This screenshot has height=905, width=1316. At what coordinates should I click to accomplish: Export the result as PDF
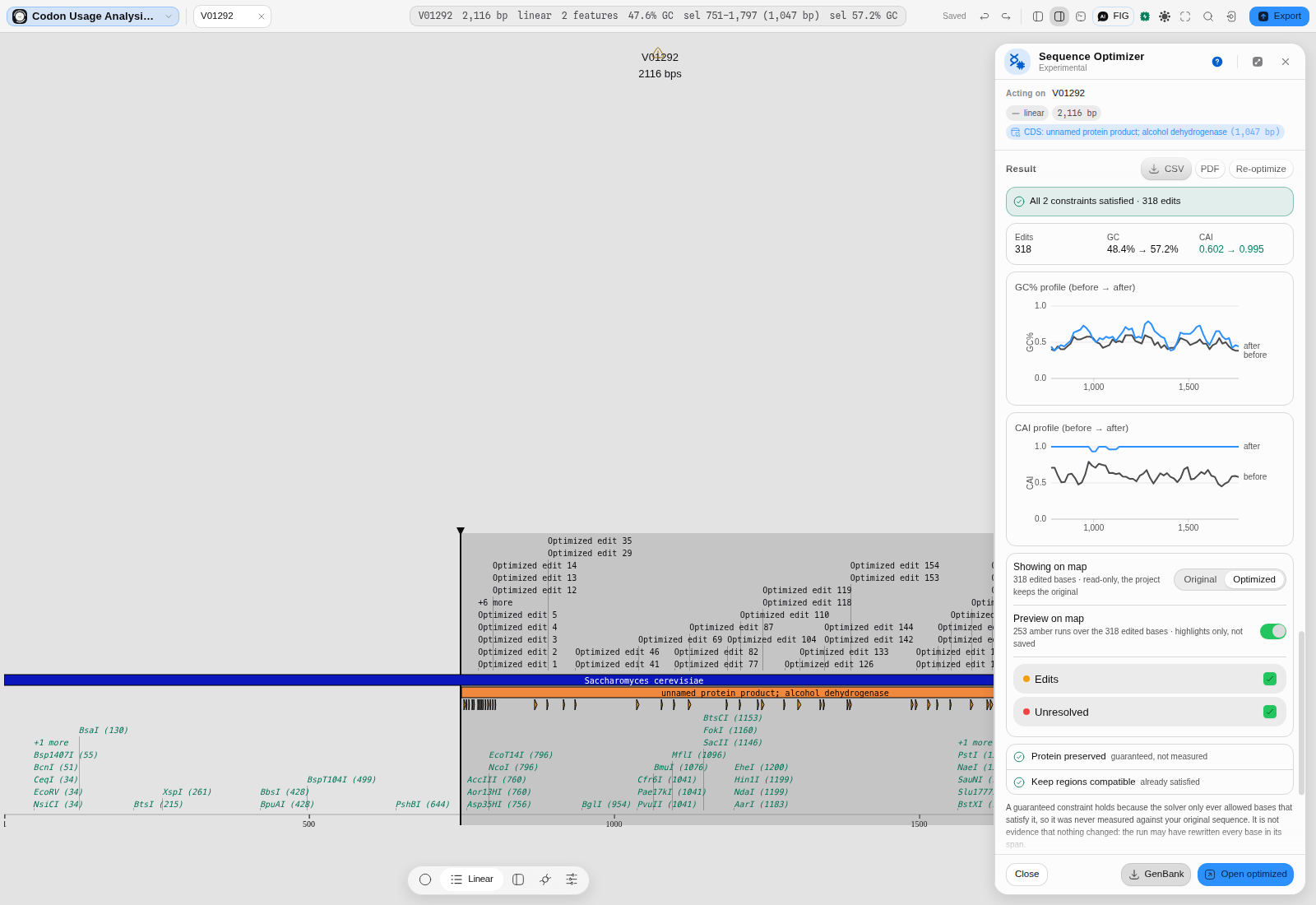[1210, 169]
